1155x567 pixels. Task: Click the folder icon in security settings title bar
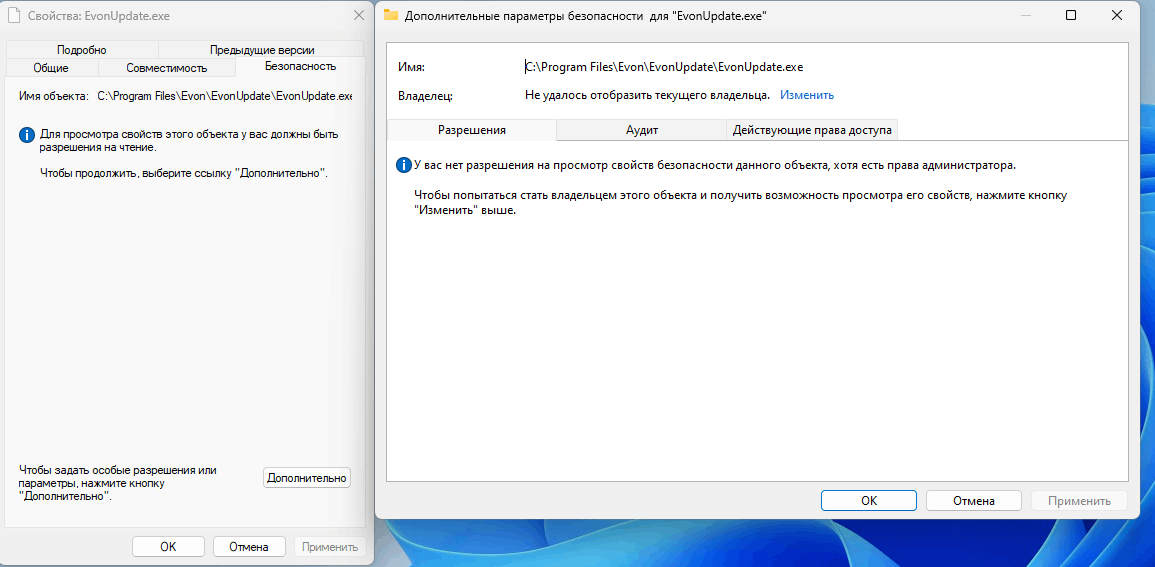390,15
